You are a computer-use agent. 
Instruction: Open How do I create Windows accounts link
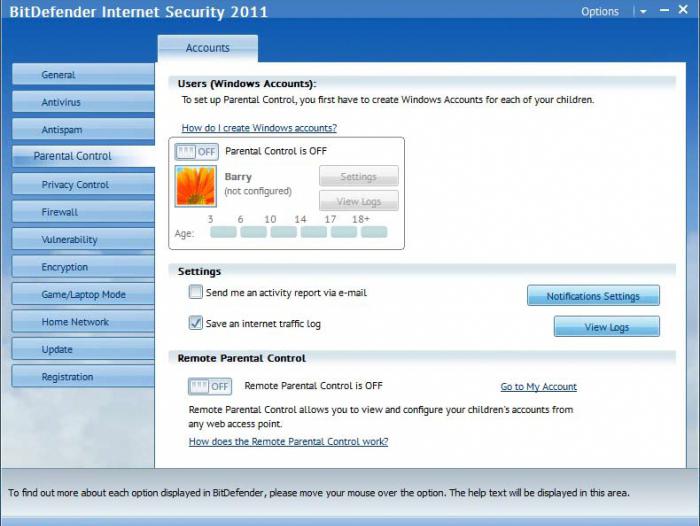pyautogui.click(x=259, y=128)
